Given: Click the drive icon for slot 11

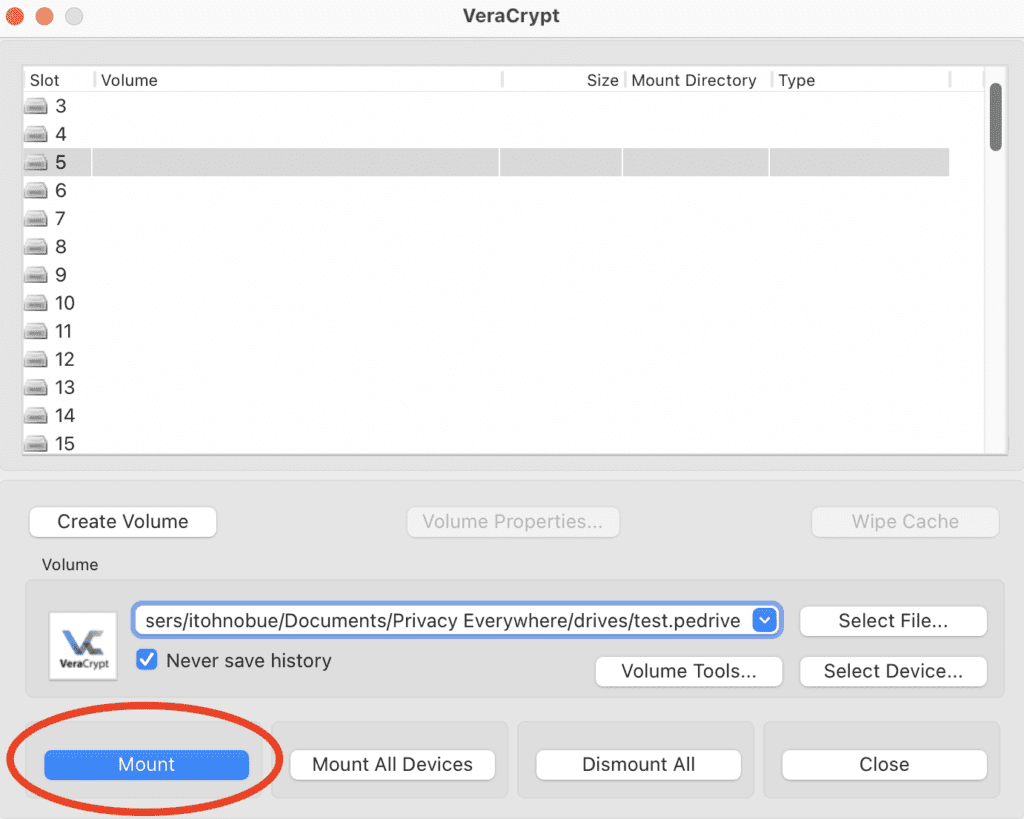Looking at the screenshot, I should click(x=36, y=332).
